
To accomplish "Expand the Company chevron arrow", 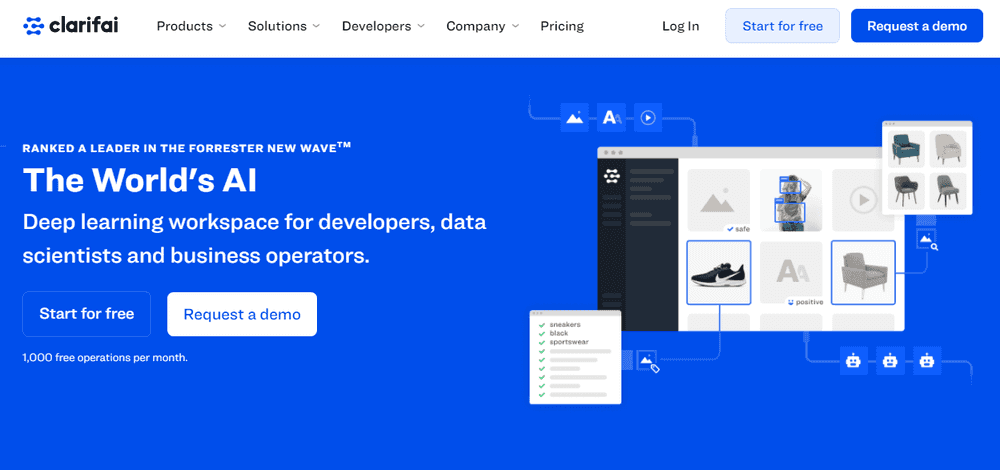I will [515, 26].
